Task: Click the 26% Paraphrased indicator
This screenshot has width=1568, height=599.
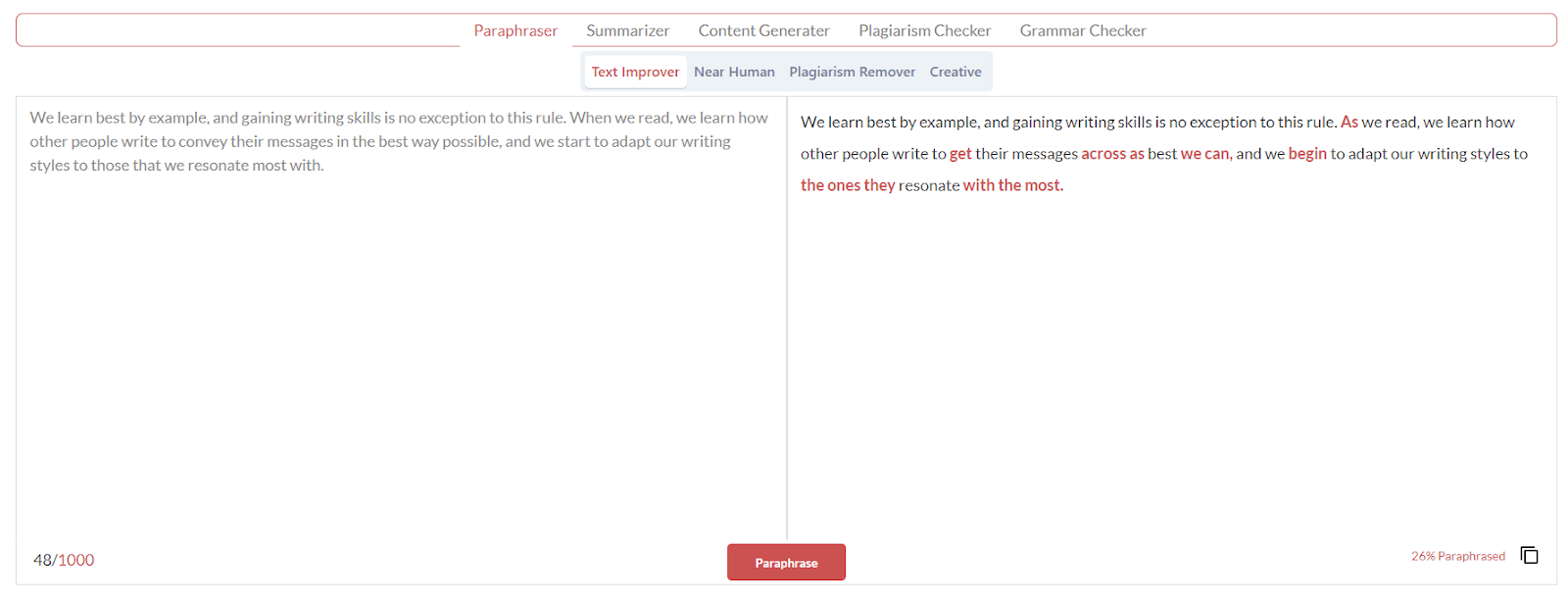Action: (x=1458, y=556)
